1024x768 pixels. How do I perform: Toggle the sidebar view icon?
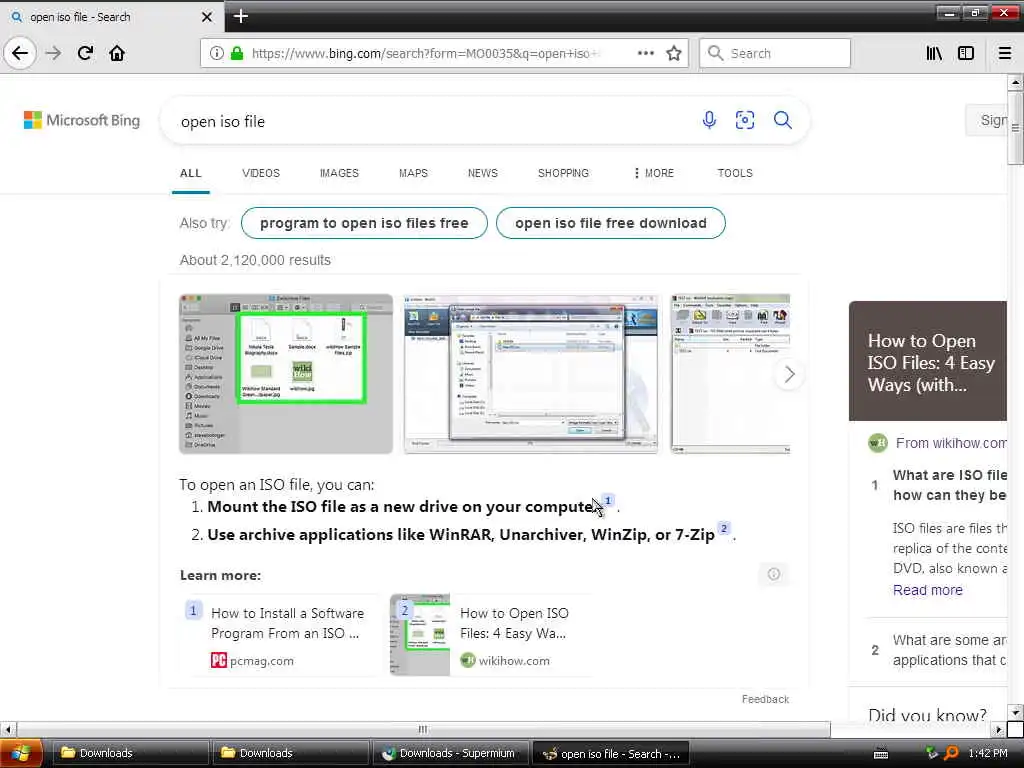click(966, 54)
